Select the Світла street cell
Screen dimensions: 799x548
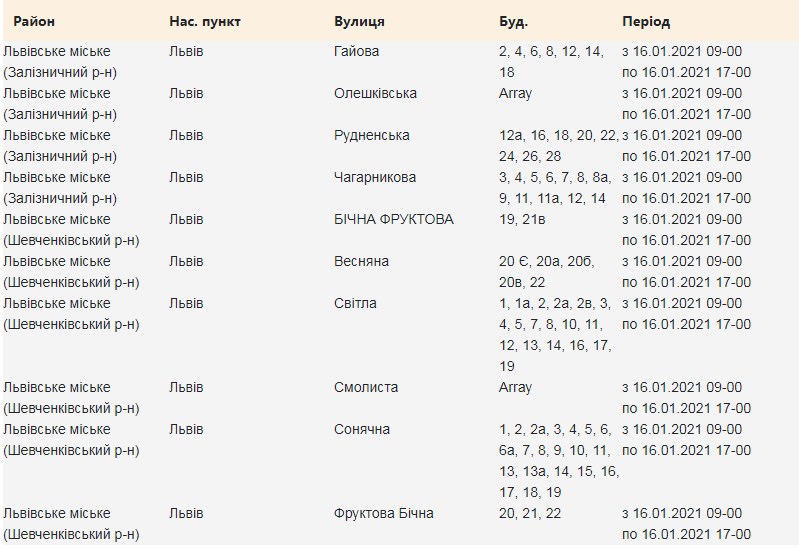[x=355, y=303]
